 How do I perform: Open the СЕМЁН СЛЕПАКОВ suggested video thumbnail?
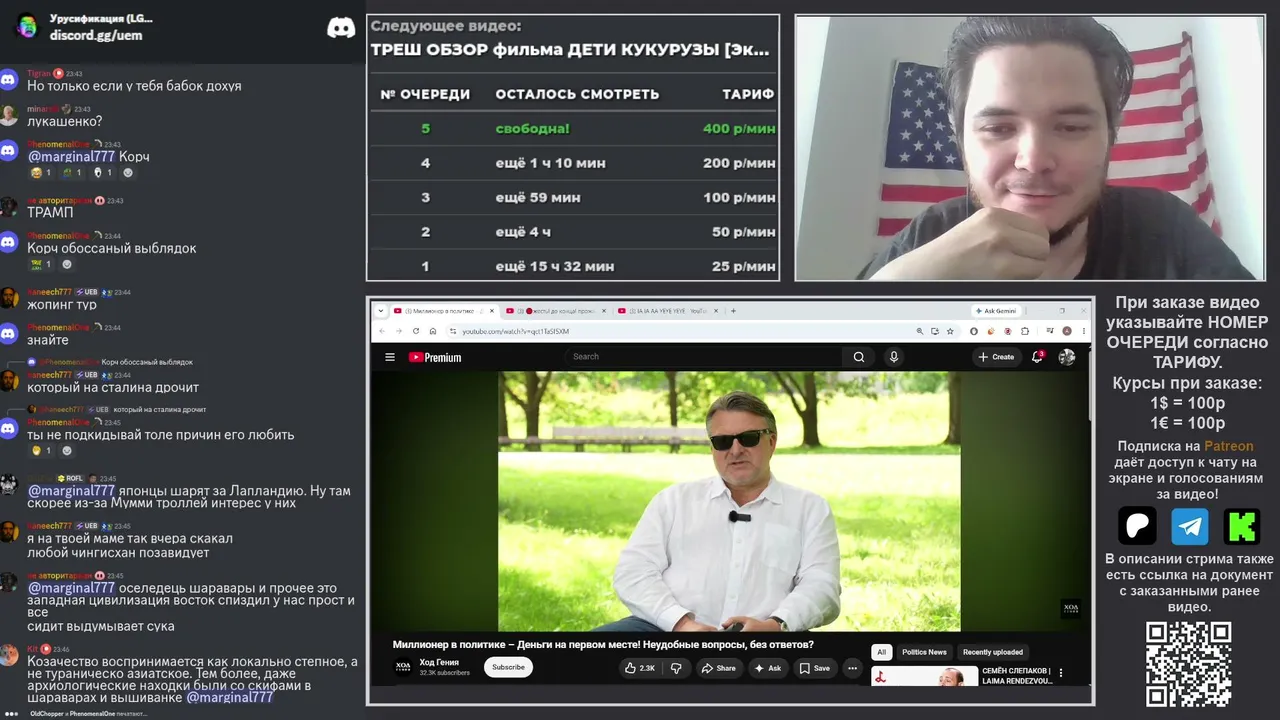tap(924, 677)
